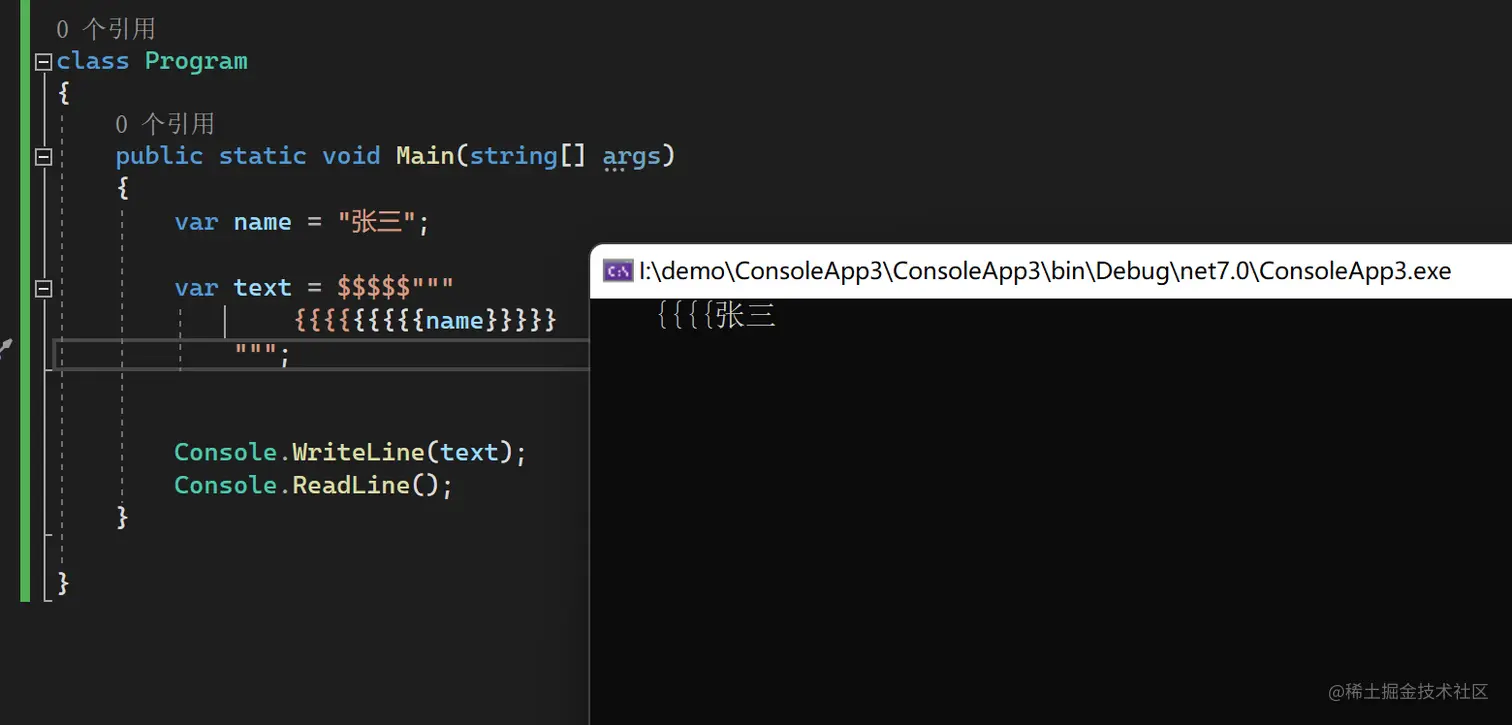Collapse the var text raw string block
Image resolution: width=1512 pixels, height=725 pixels.
pos(43,289)
